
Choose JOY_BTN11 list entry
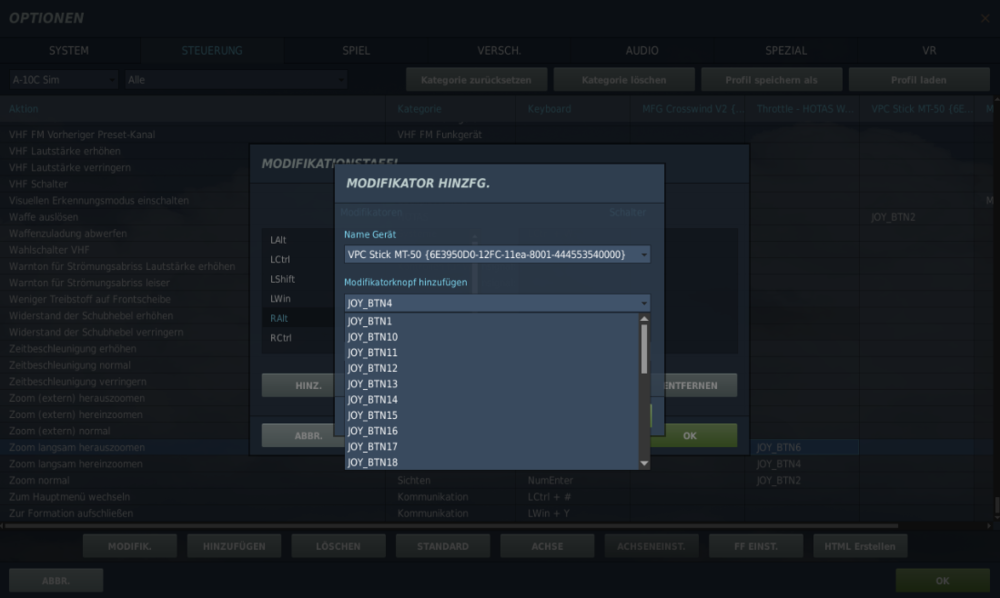(492, 353)
